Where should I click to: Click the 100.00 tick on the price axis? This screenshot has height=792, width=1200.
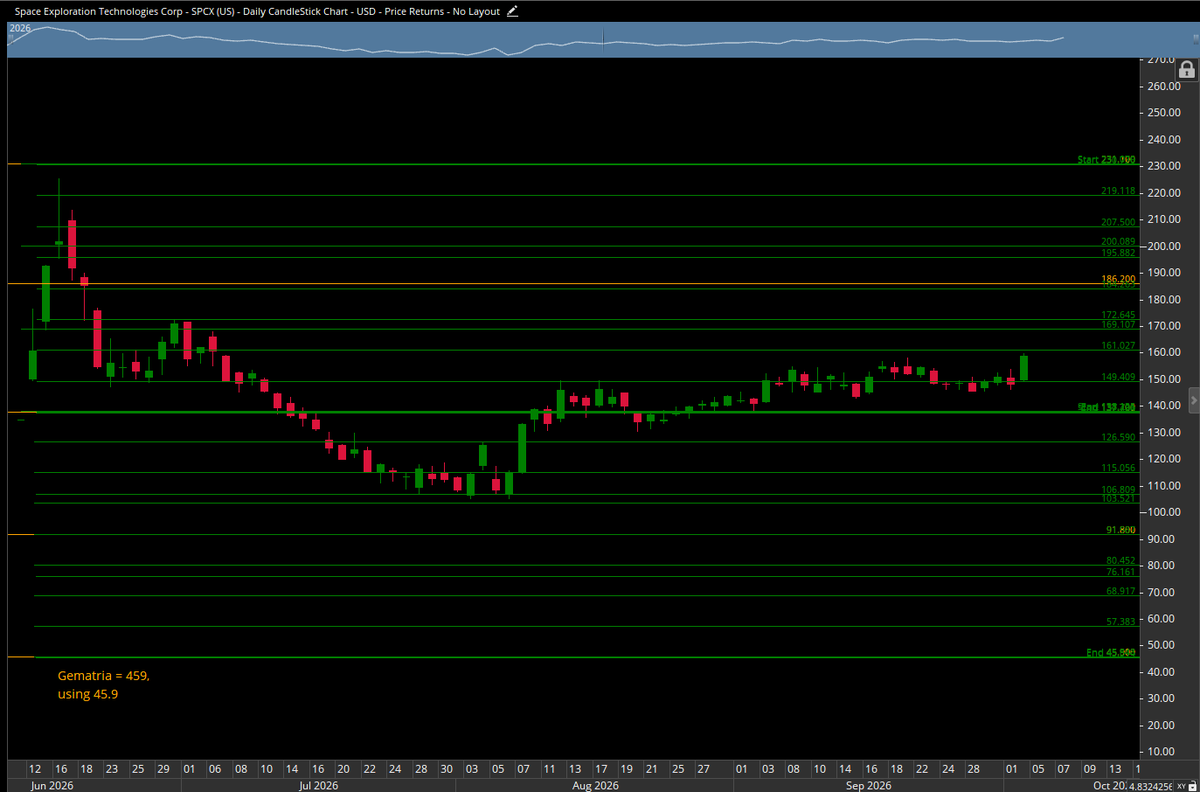click(x=1164, y=512)
